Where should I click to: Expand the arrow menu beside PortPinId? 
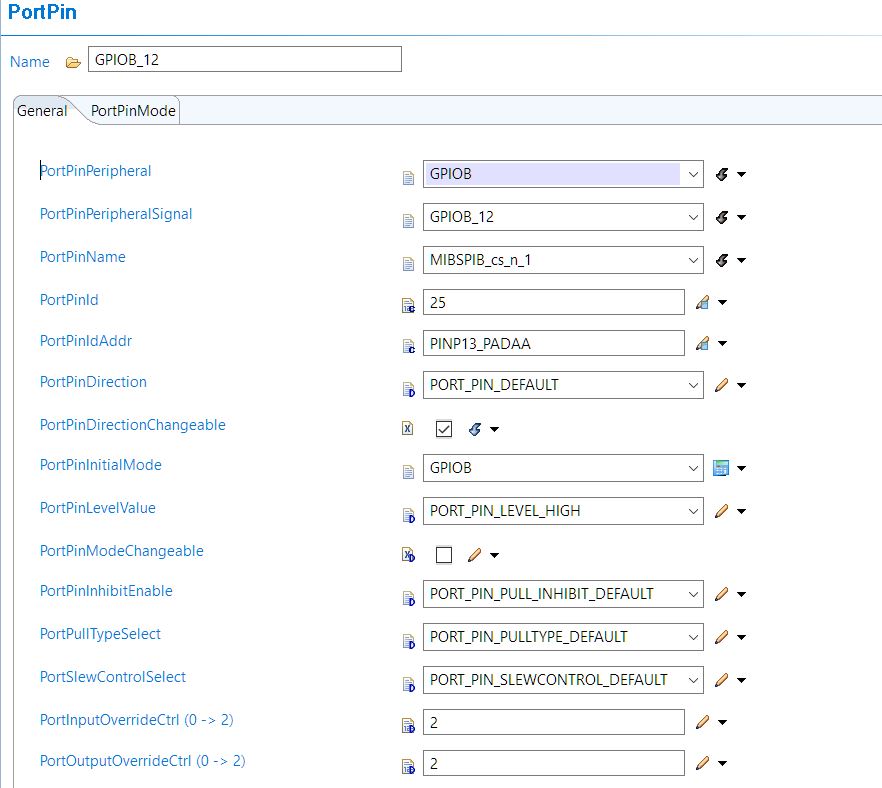coord(722,303)
